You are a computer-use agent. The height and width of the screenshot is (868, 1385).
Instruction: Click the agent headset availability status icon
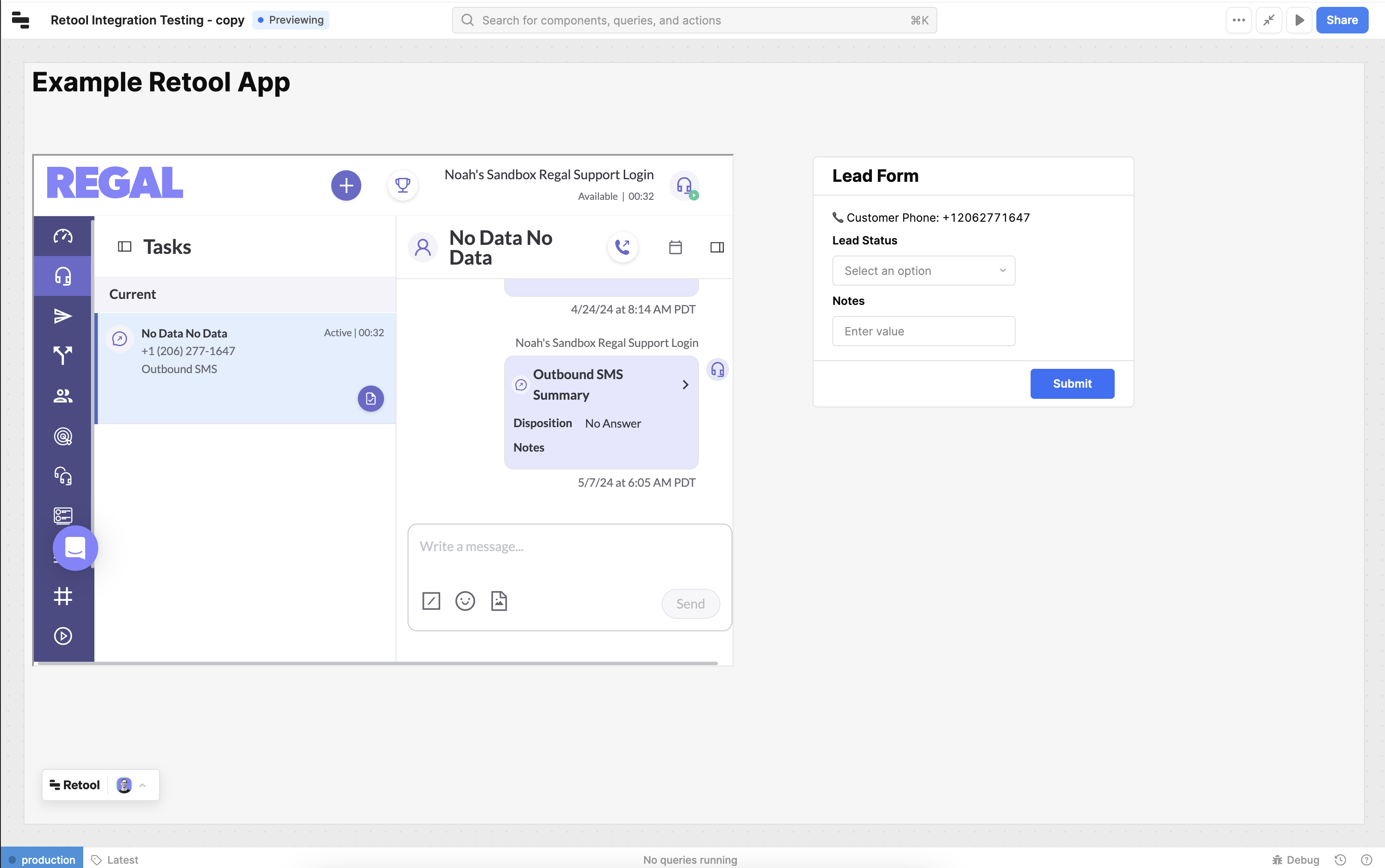(x=684, y=185)
